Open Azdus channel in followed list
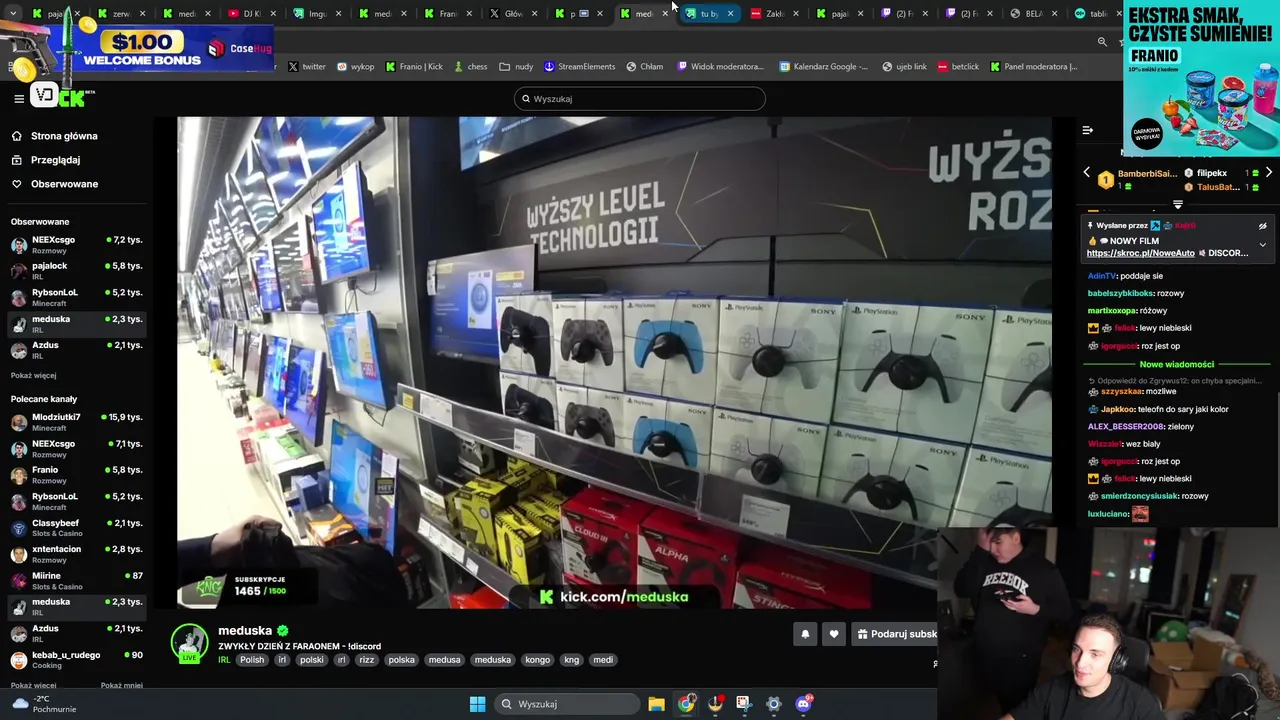This screenshot has height=720, width=1280. [77, 350]
